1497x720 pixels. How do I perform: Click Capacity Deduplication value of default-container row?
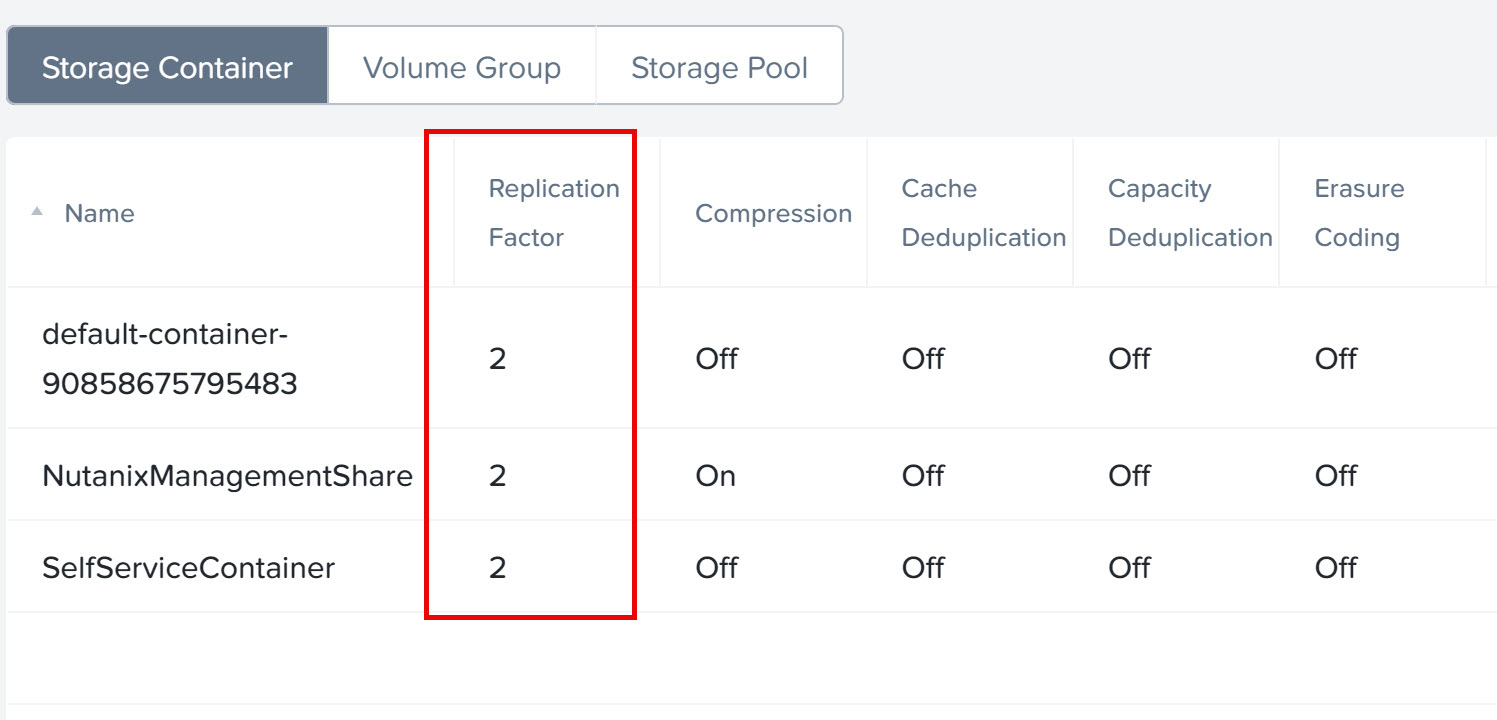tap(1129, 359)
